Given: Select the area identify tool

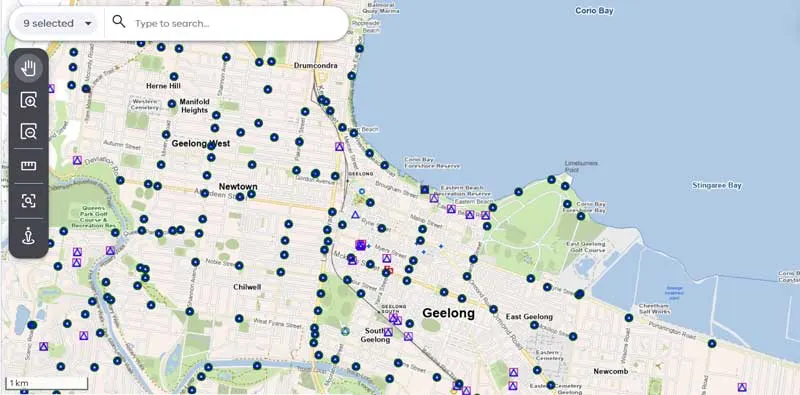Looking at the screenshot, I should click(x=29, y=201).
